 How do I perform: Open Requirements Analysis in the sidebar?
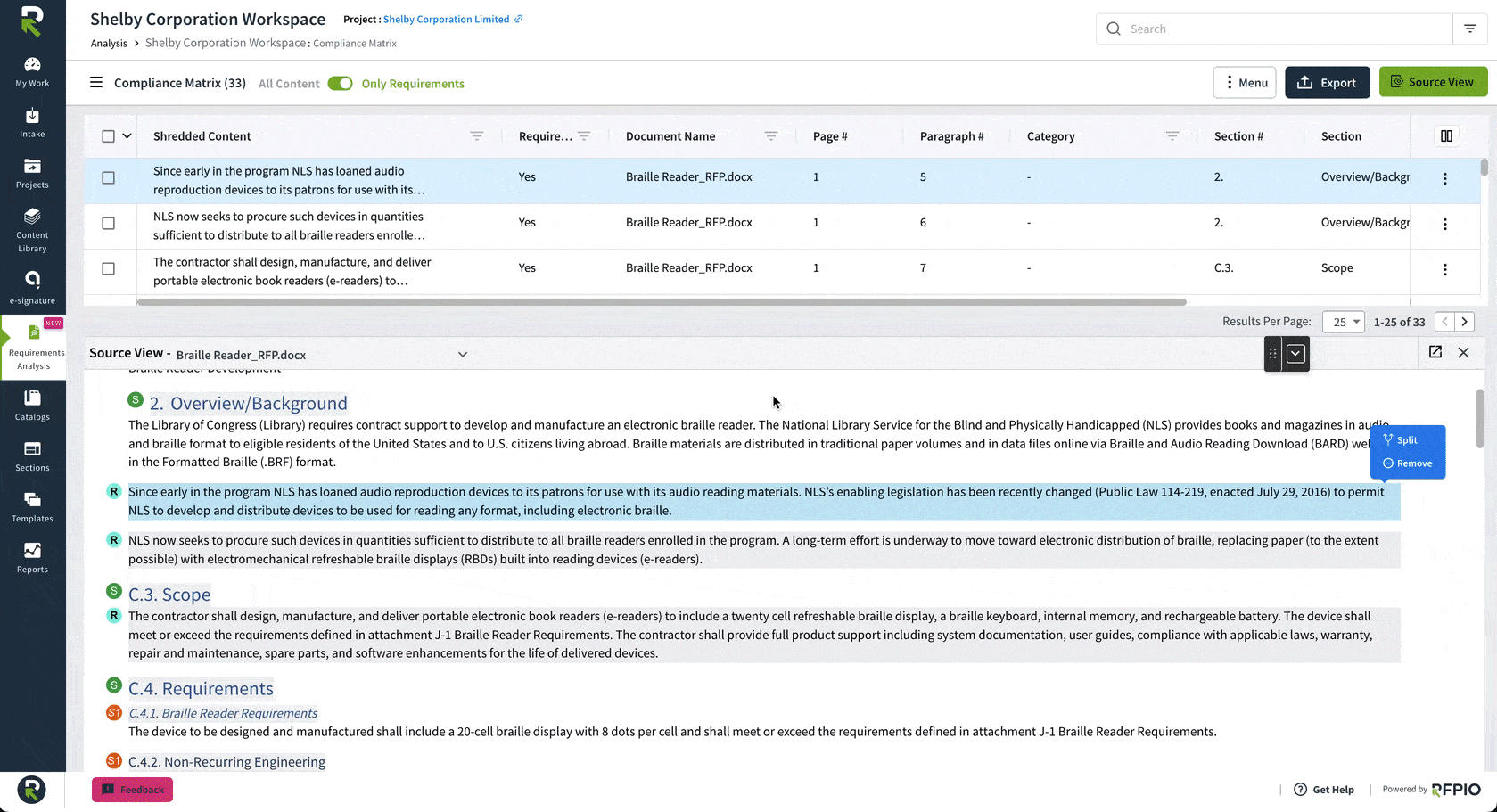[34, 349]
